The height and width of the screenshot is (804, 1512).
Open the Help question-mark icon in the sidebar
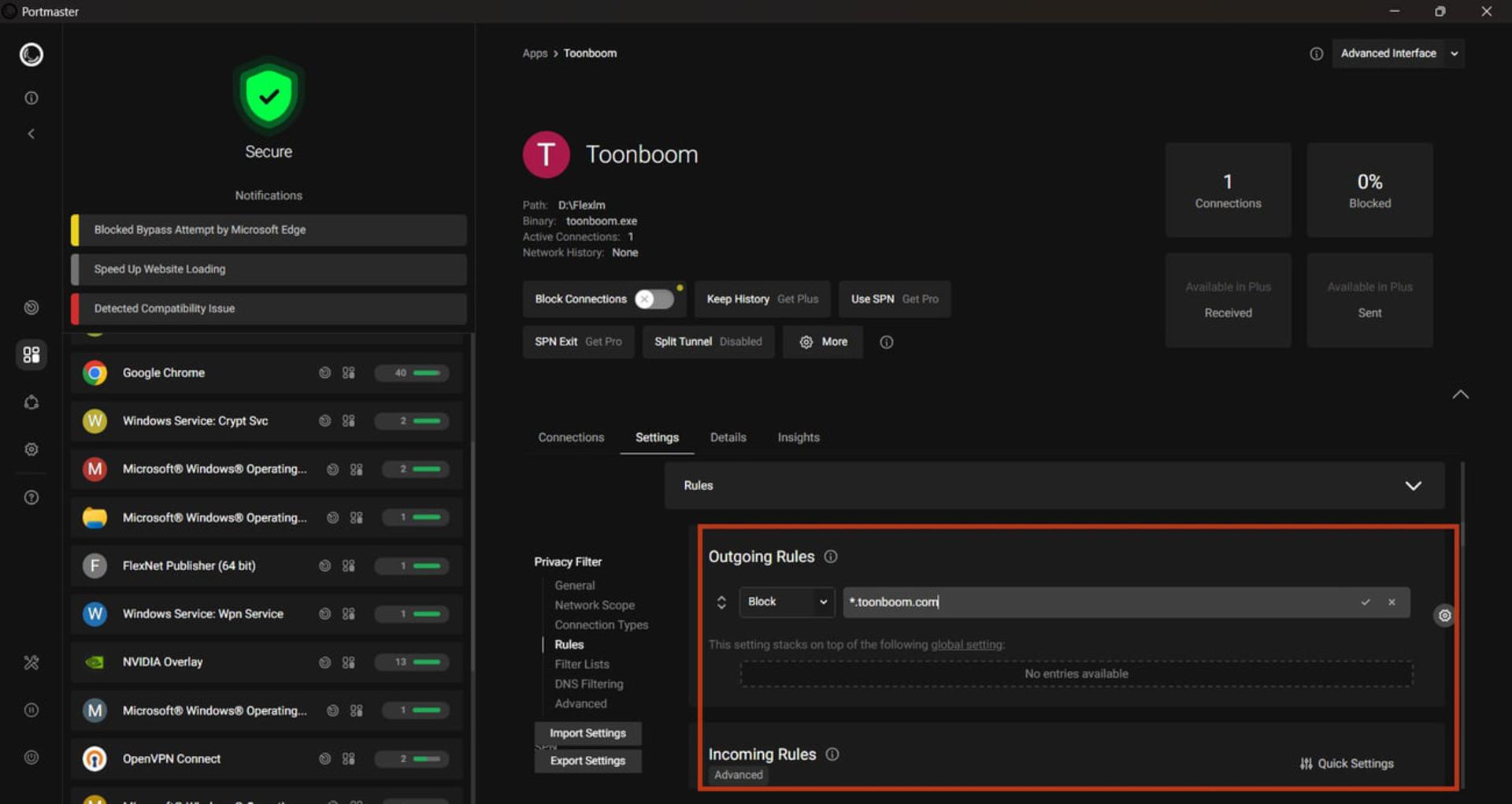click(31, 497)
